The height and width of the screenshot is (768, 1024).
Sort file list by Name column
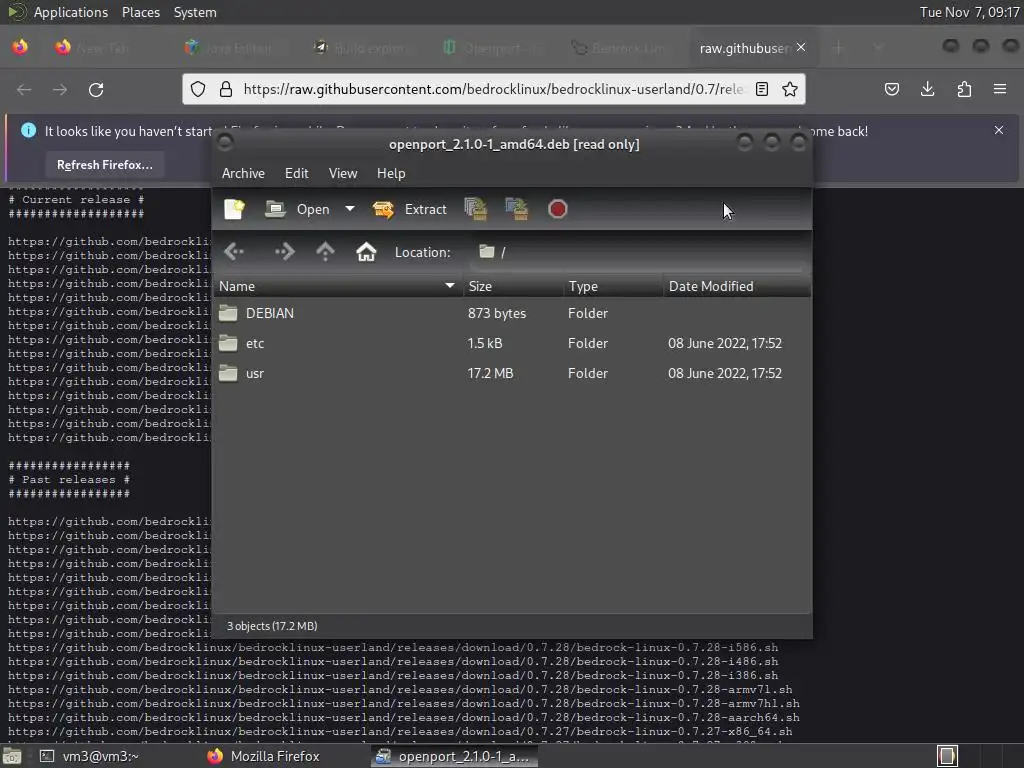pyautogui.click(x=338, y=286)
